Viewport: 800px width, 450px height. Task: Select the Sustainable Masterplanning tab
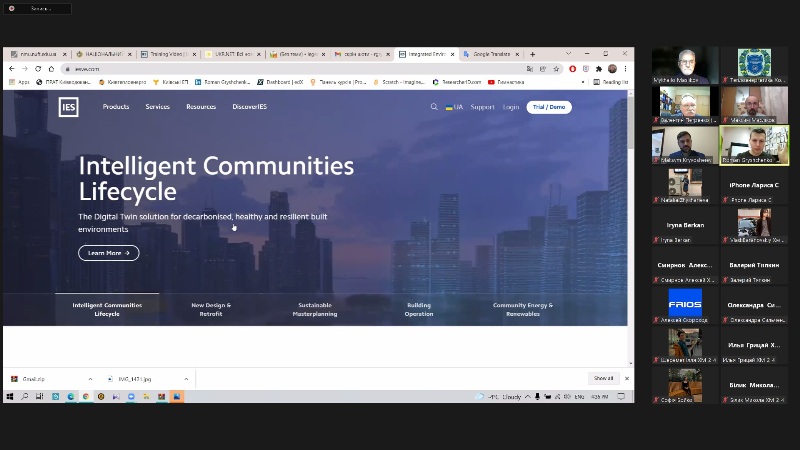click(x=315, y=309)
